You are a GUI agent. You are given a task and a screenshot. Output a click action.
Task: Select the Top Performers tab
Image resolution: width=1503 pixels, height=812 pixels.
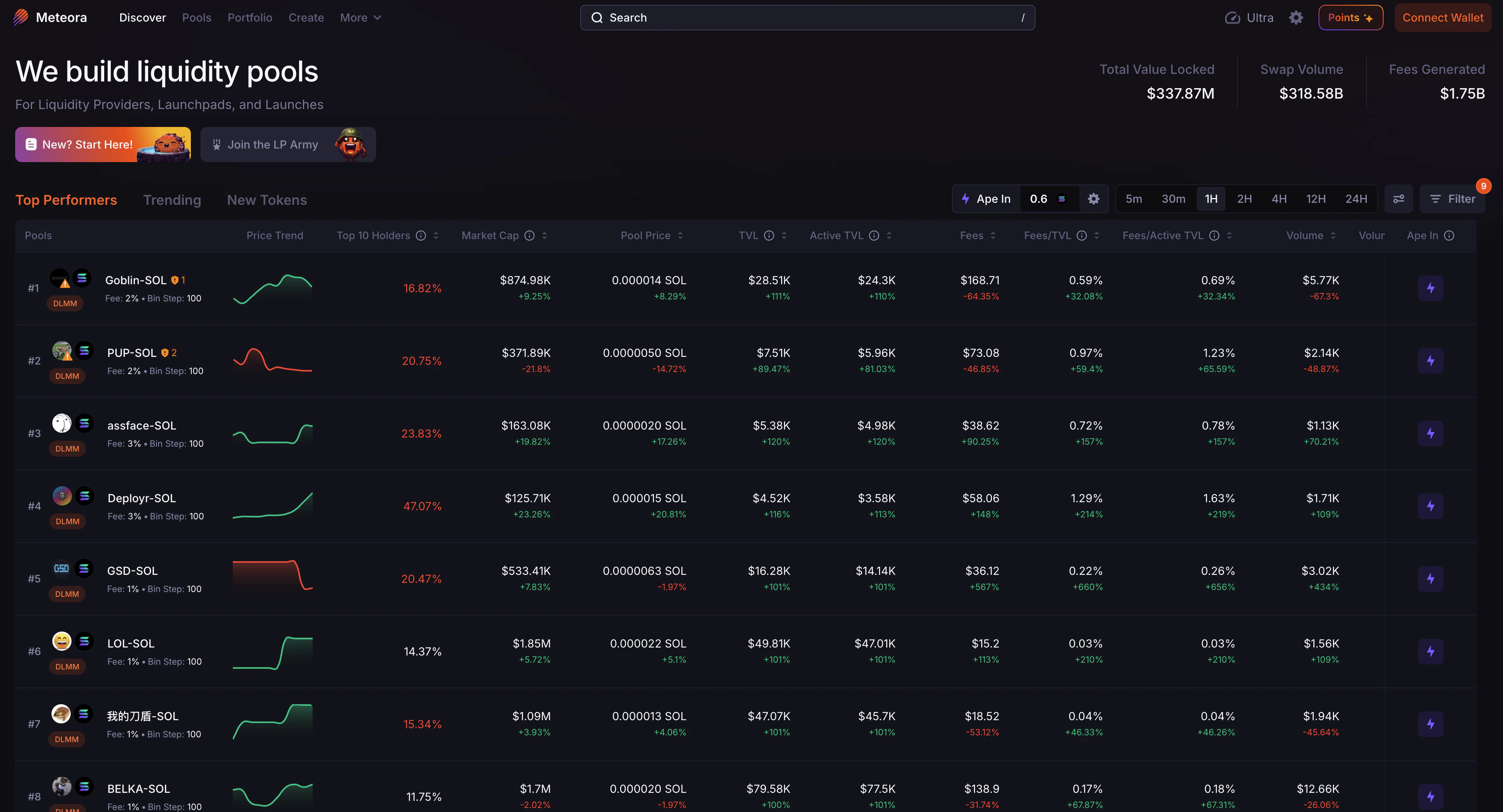[x=66, y=200]
